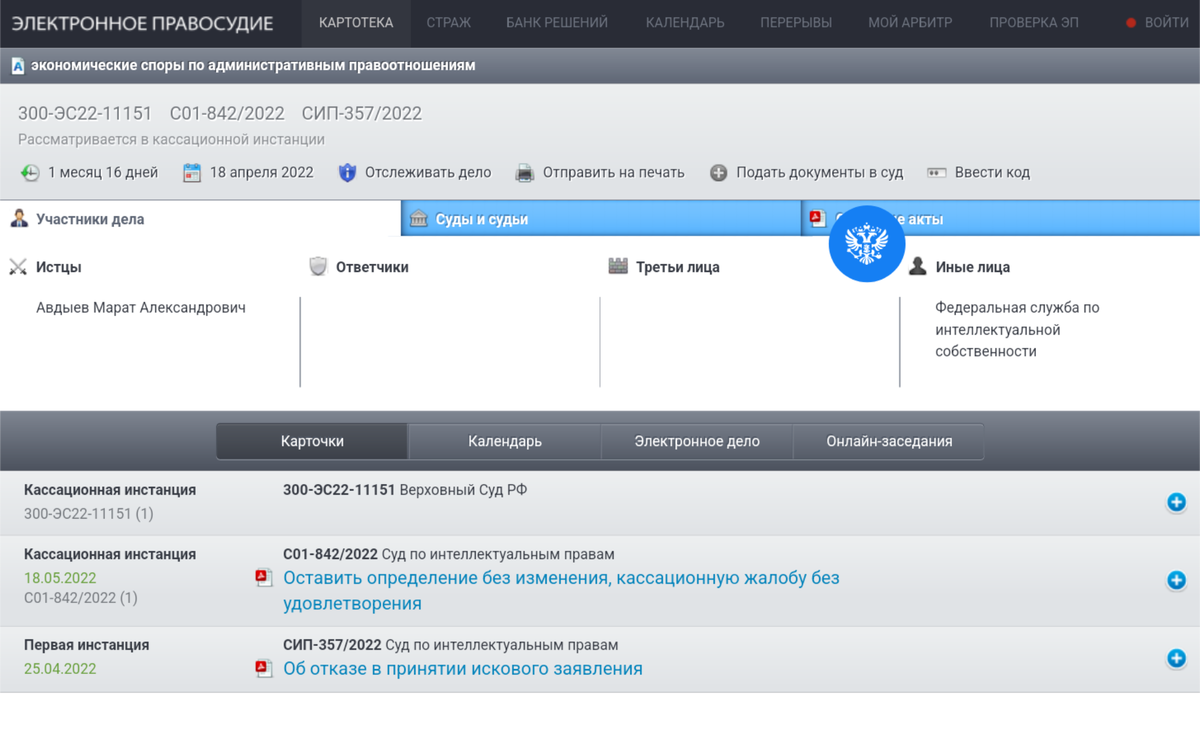Click the date 25.04.2022
Image resolution: width=1200 pixels, height=739 pixels.
point(60,669)
